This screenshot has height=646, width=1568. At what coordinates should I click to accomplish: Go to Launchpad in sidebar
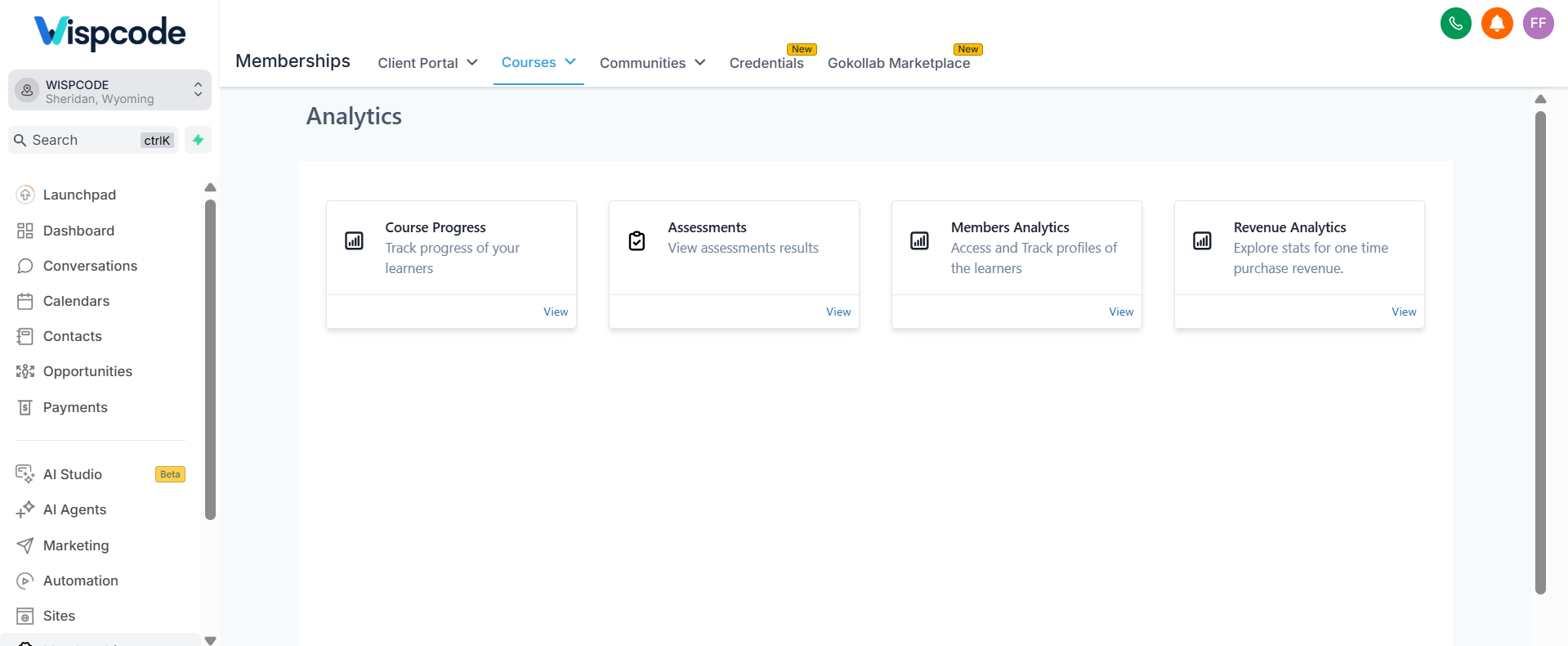79,195
